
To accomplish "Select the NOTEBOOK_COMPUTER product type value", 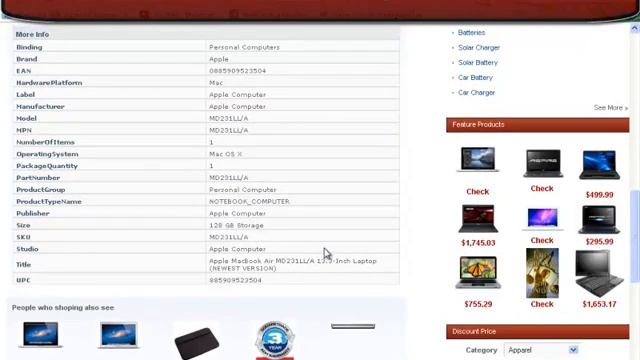I will [x=249, y=202].
